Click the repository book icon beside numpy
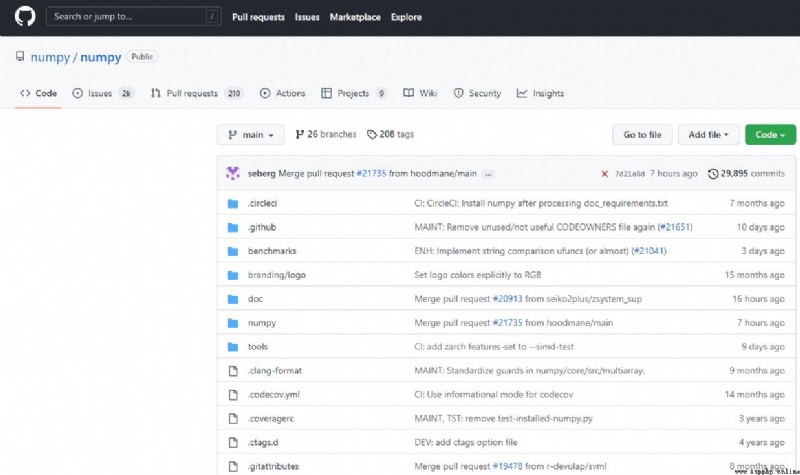Viewport: 800px width, 475px height. pyautogui.click(x=20, y=57)
